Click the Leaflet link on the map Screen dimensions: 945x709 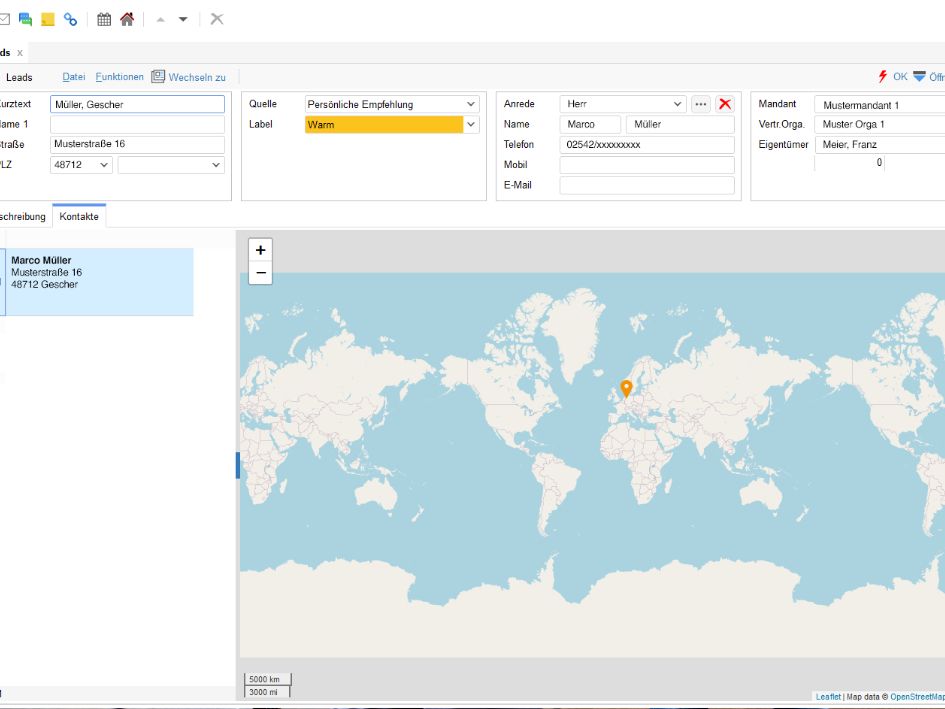point(828,696)
